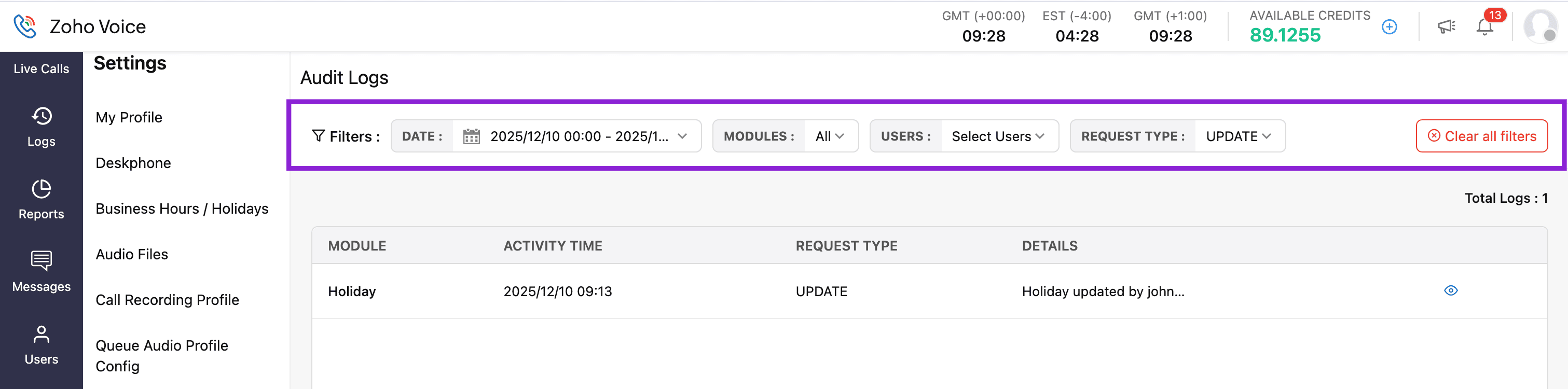Open Business Hours / Holidays settings
This screenshot has height=389, width=1568.
182,209
